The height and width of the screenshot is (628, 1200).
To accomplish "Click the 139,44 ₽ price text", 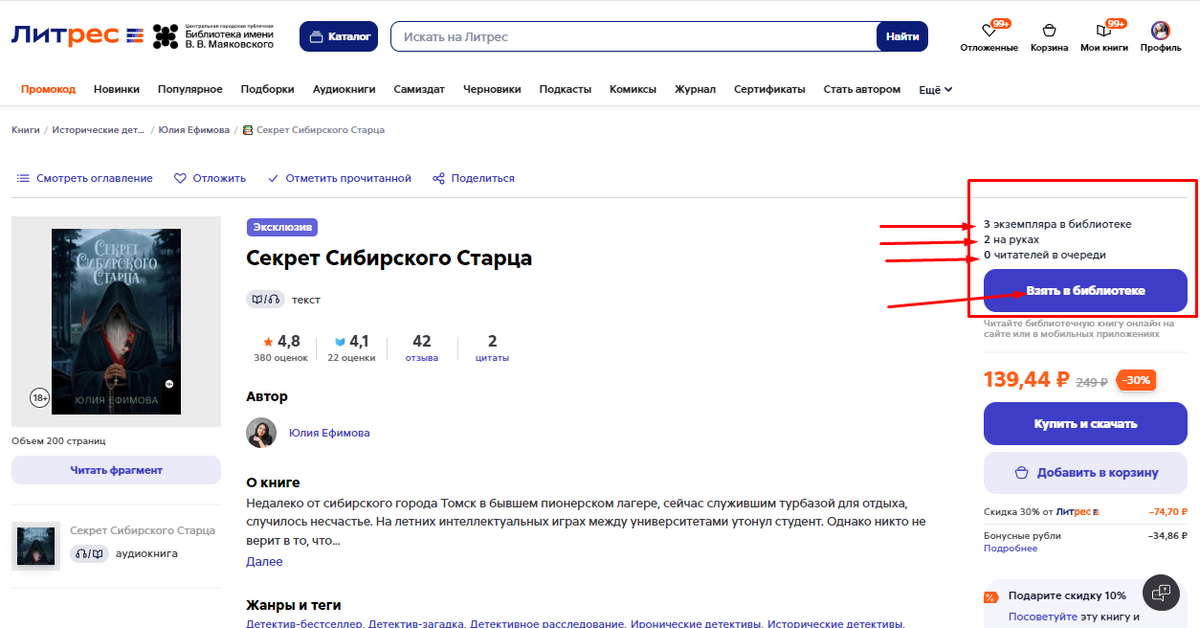I will (1027, 380).
